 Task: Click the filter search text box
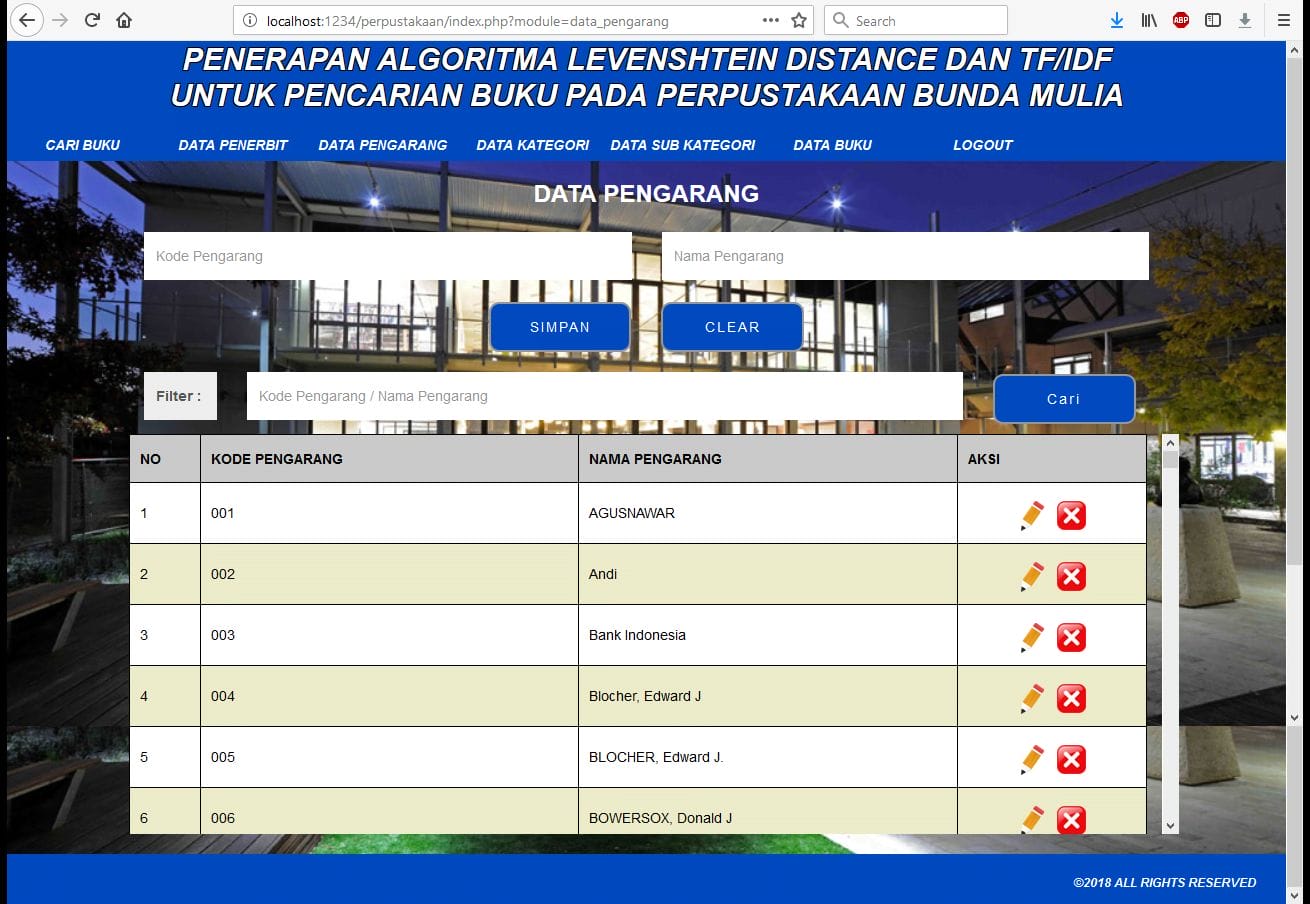tap(604, 396)
